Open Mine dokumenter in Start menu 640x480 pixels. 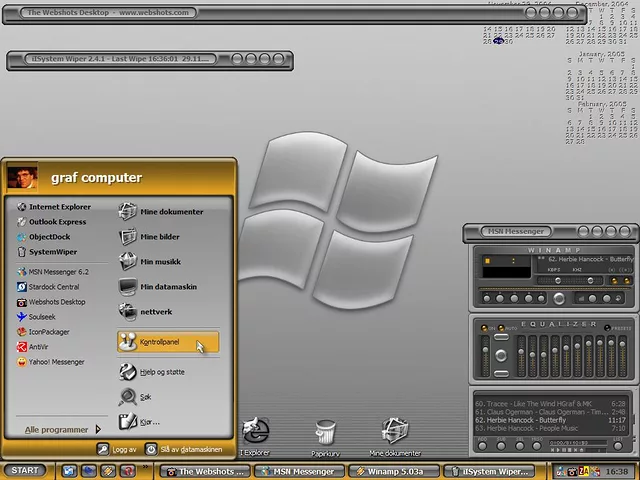pyautogui.click(x=160, y=212)
